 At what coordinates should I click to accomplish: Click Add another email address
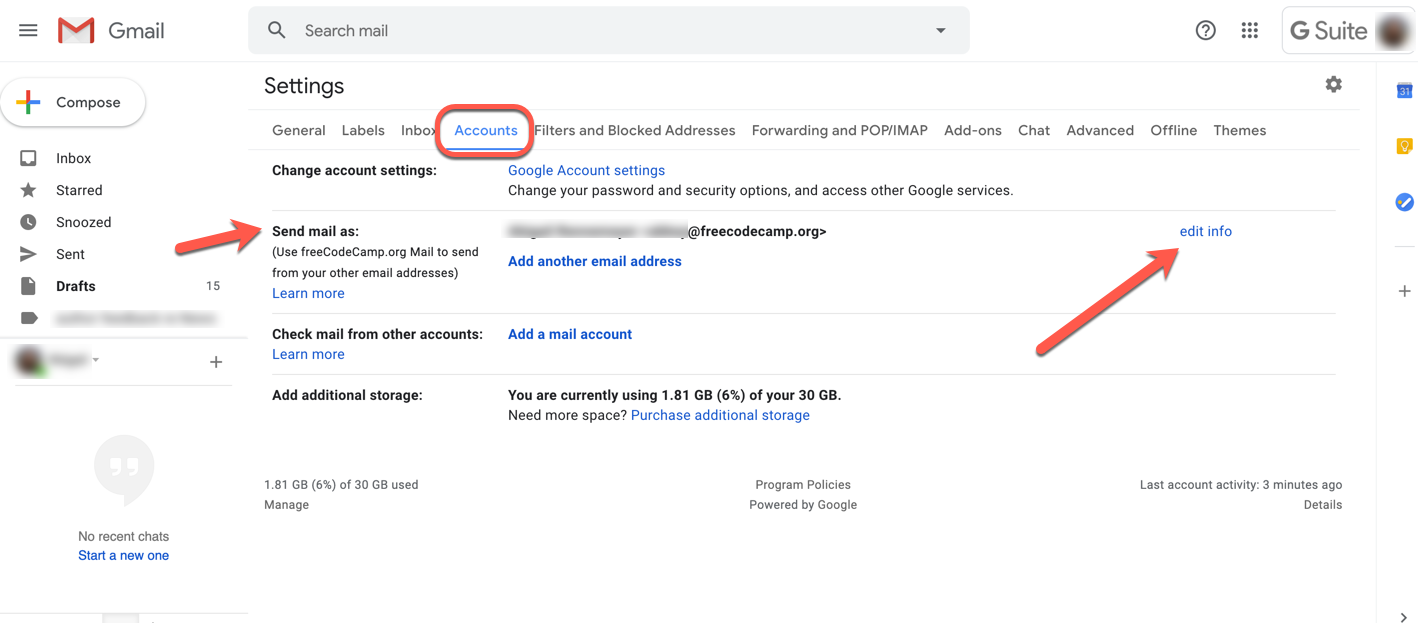tap(594, 261)
